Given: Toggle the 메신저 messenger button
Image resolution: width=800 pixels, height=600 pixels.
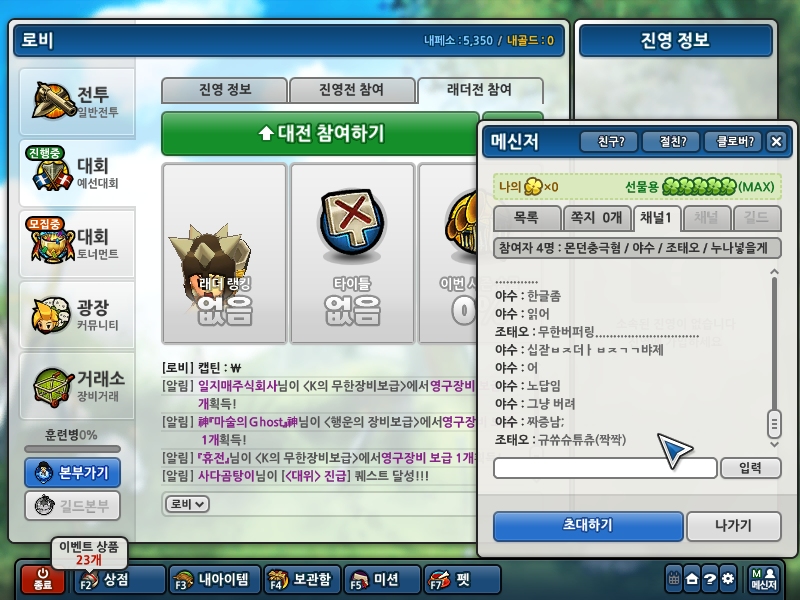Looking at the screenshot, I should 764,580.
